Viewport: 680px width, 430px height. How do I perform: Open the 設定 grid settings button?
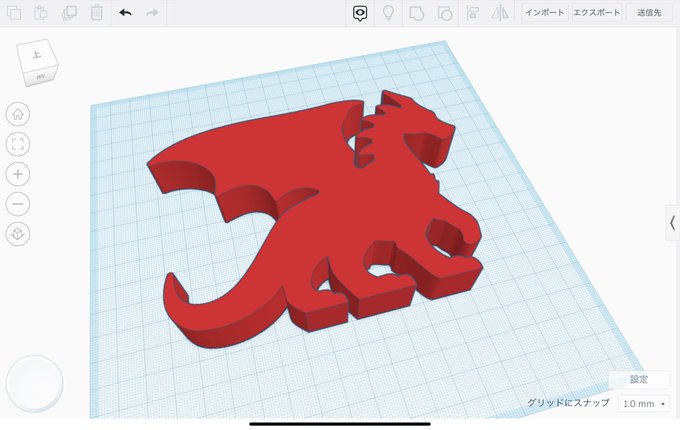(639, 379)
